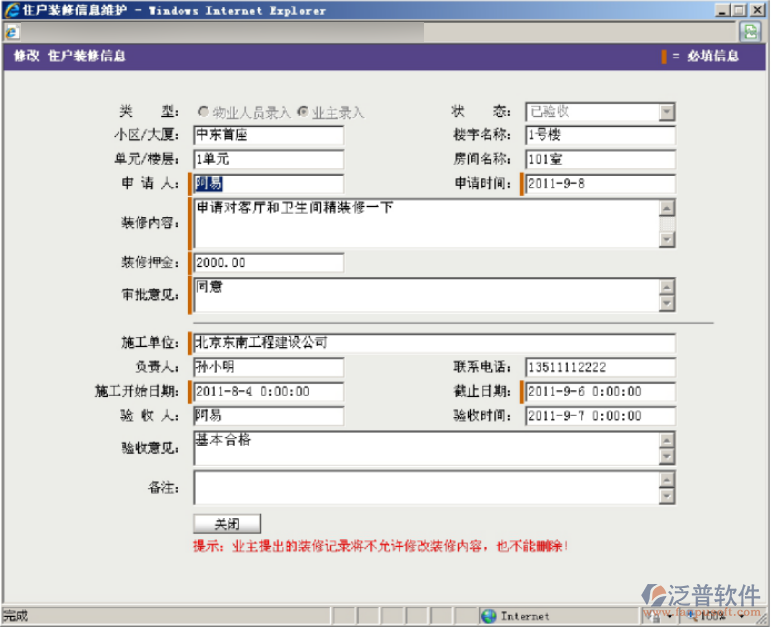
Task: Click the 备注 scrollbar down arrow
Action: click(x=666, y=496)
